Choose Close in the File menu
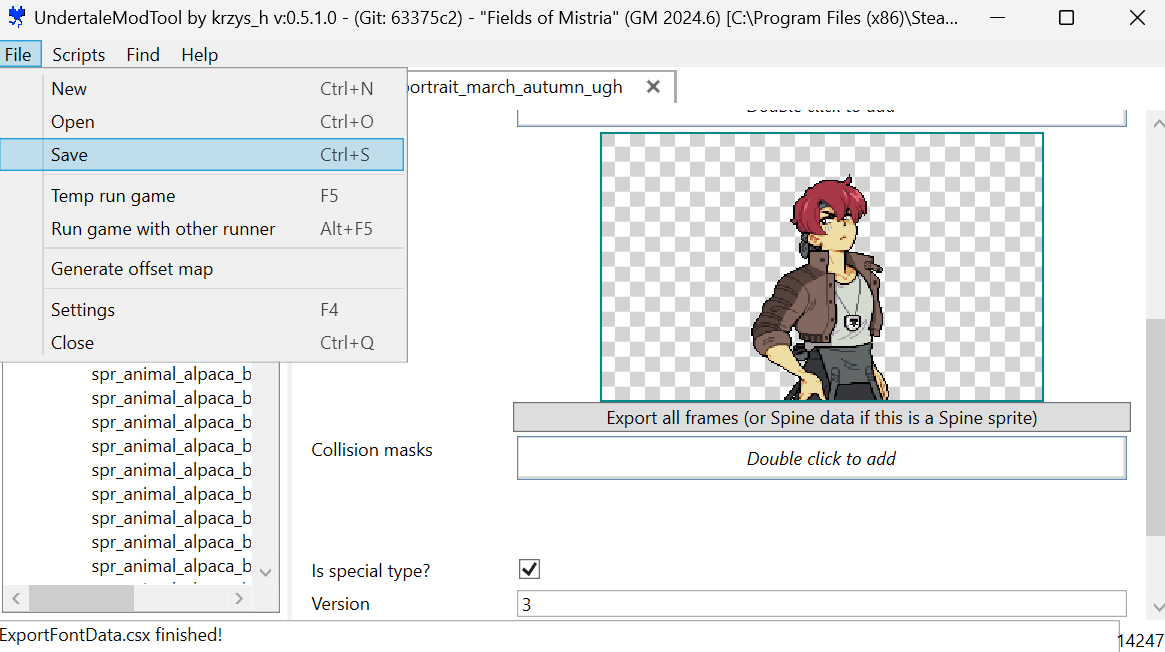 (x=202, y=342)
